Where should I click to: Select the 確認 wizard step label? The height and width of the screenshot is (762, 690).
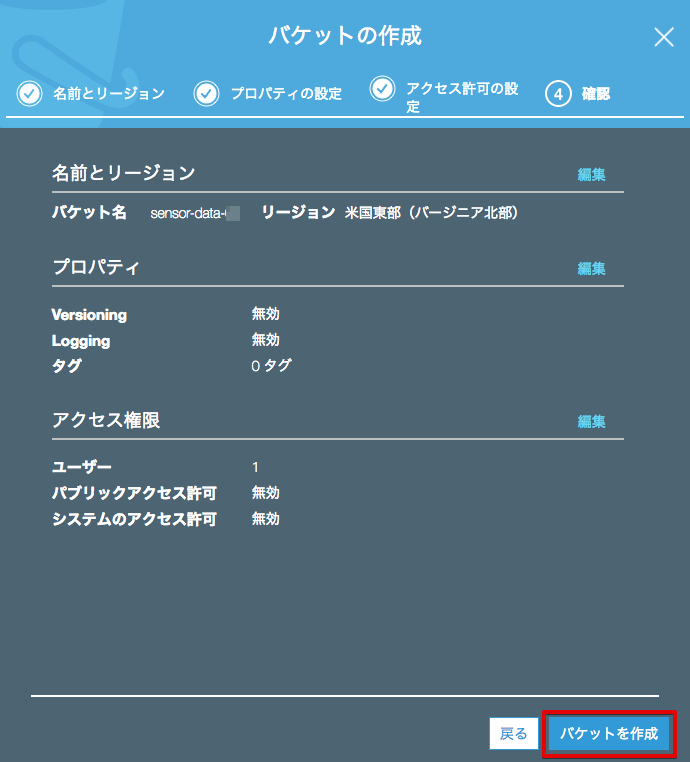pyautogui.click(x=596, y=93)
